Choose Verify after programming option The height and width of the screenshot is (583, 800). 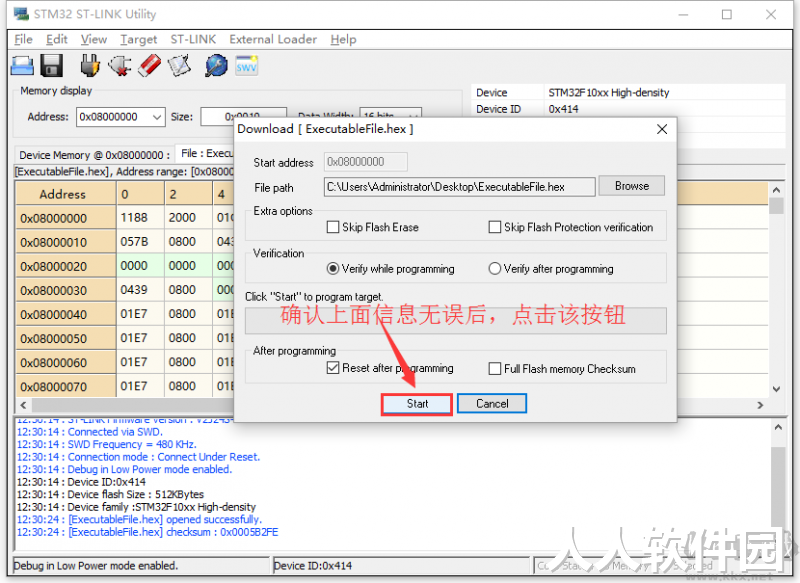tap(494, 268)
